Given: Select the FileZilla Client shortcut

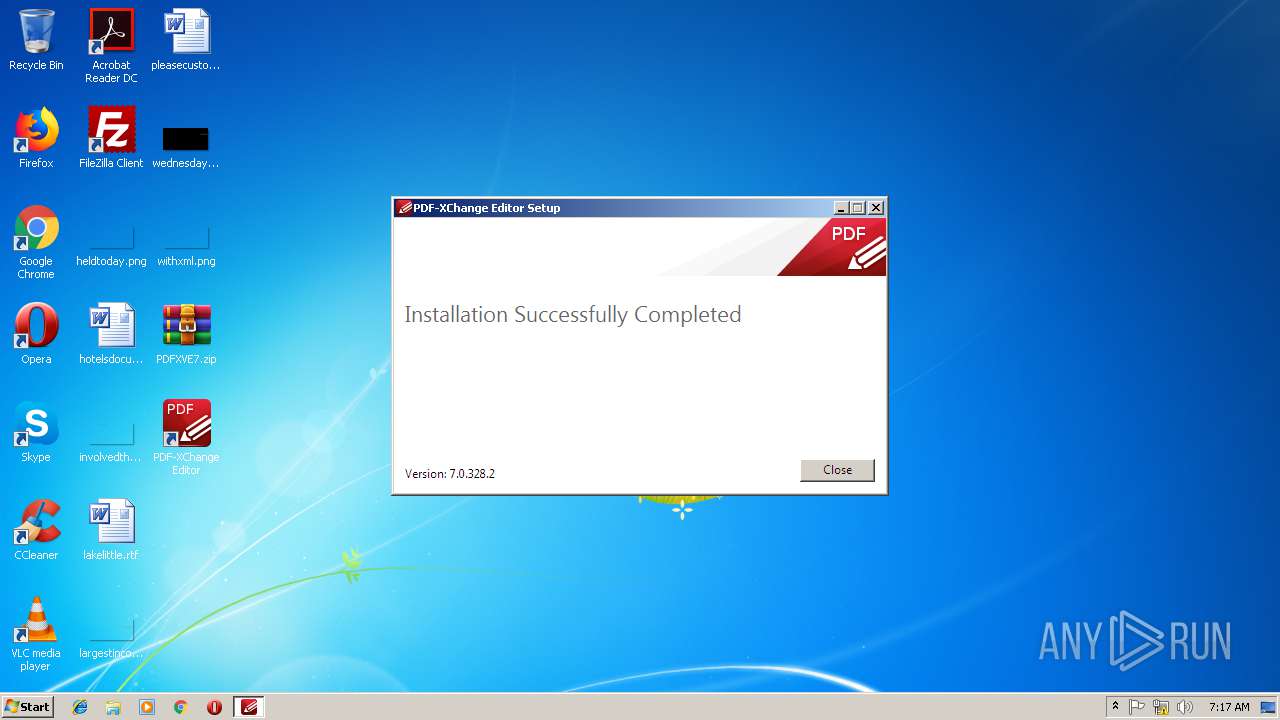Looking at the screenshot, I should tap(111, 138).
